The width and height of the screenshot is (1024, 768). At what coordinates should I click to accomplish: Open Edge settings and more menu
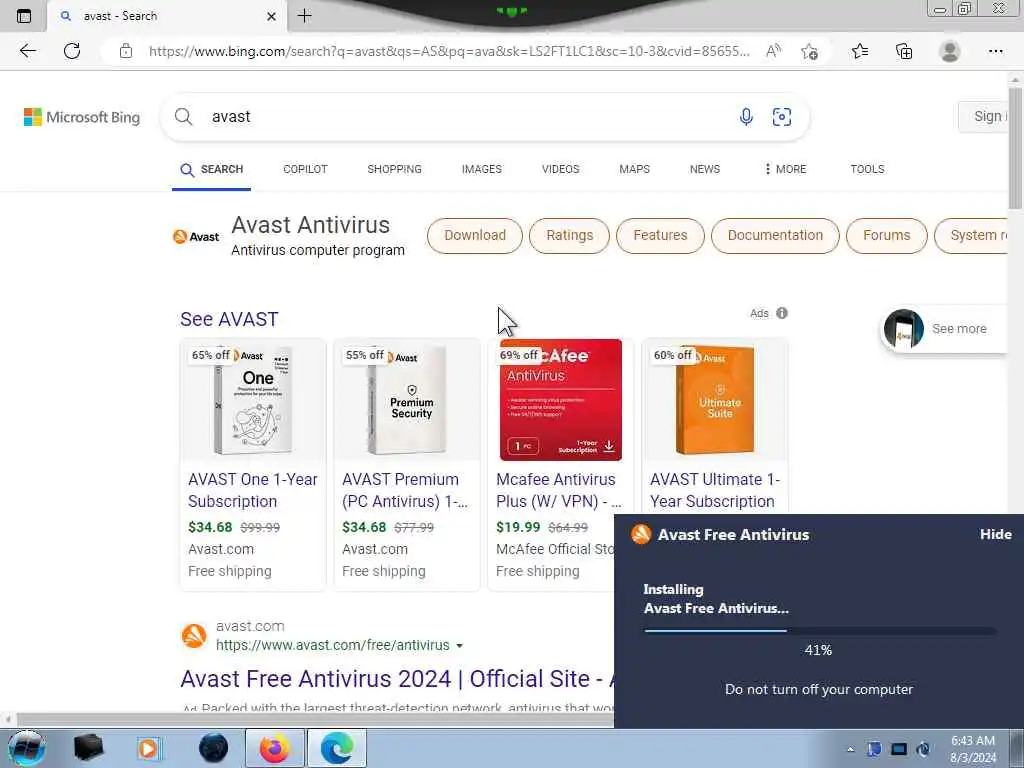coord(995,51)
